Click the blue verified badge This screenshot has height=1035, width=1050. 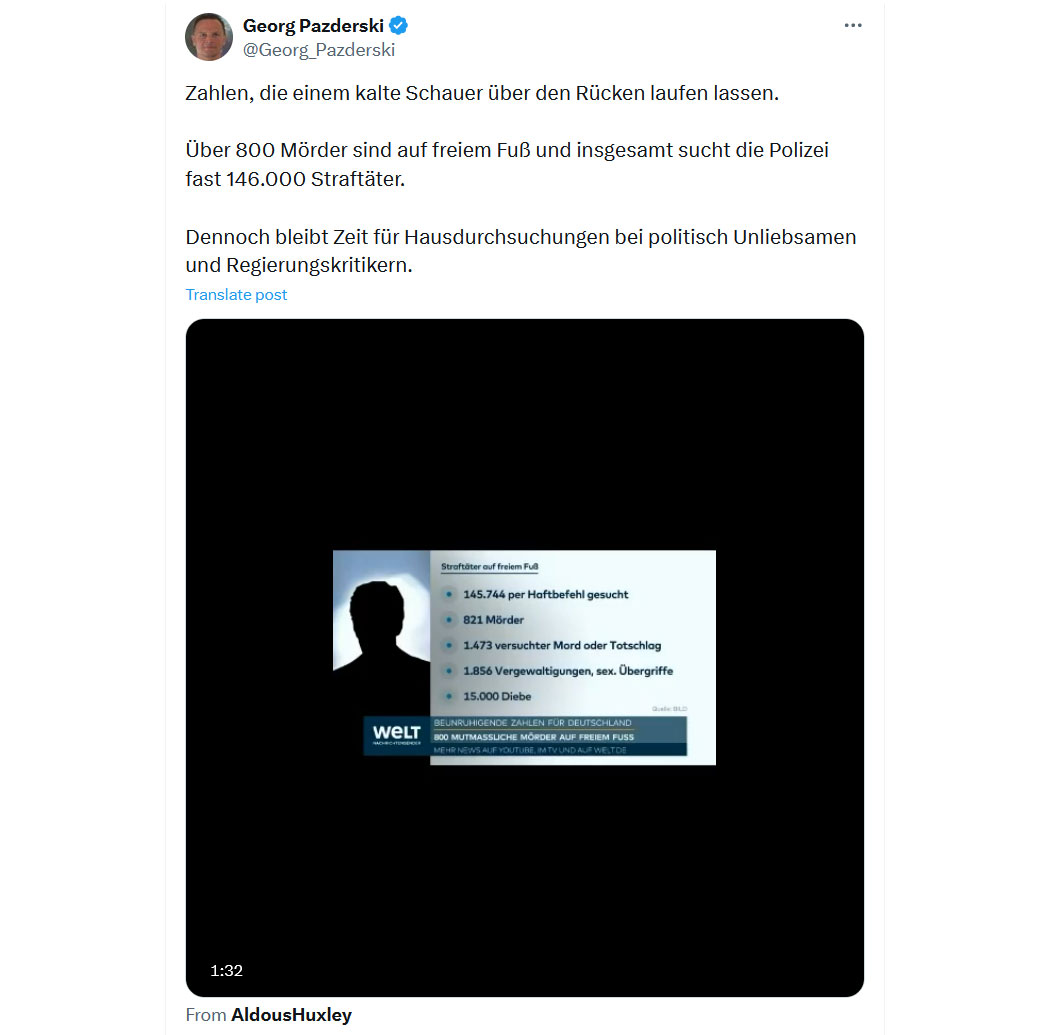(398, 25)
